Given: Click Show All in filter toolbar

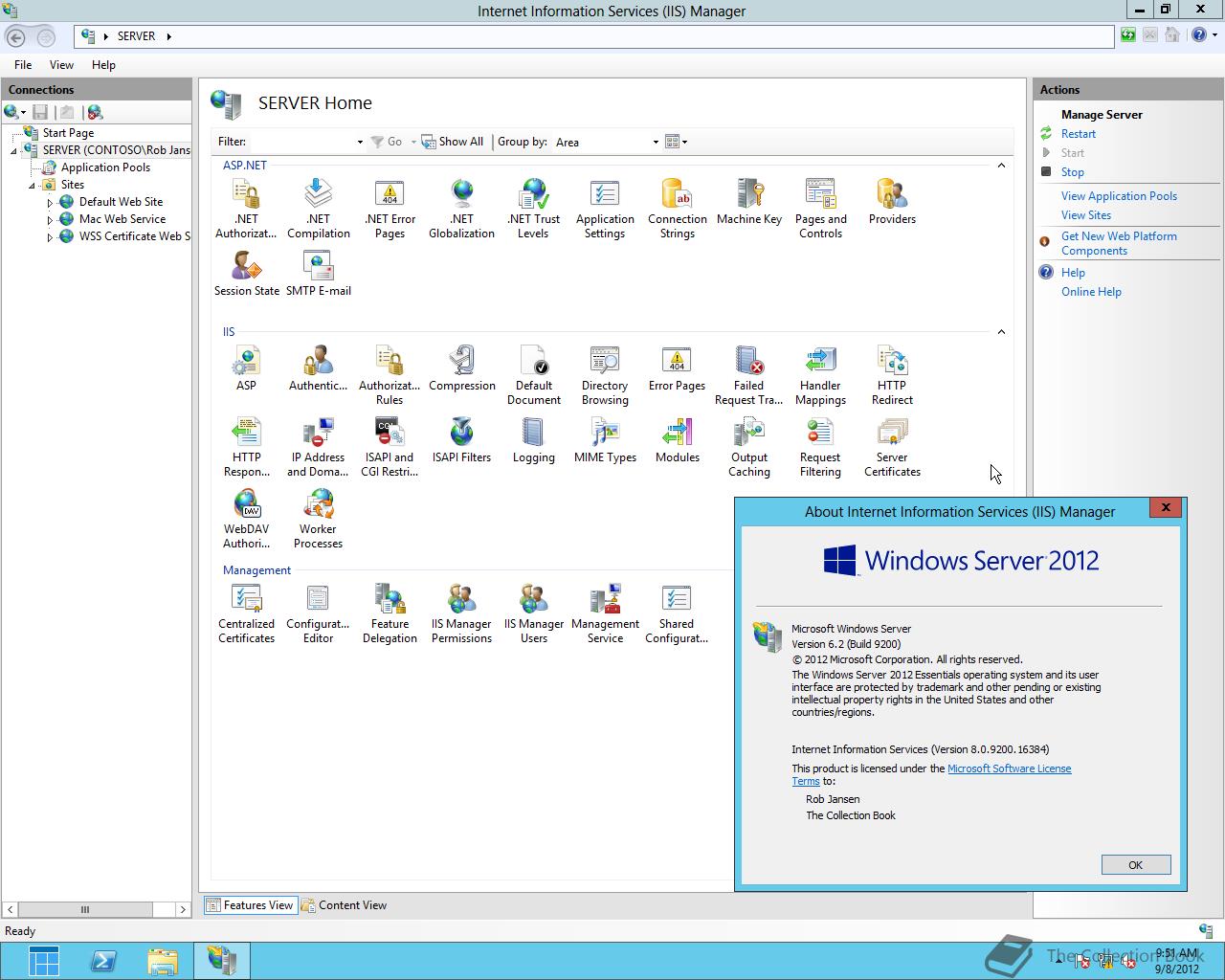Looking at the screenshot, I should pyautogui.click(x=453, y=142).
